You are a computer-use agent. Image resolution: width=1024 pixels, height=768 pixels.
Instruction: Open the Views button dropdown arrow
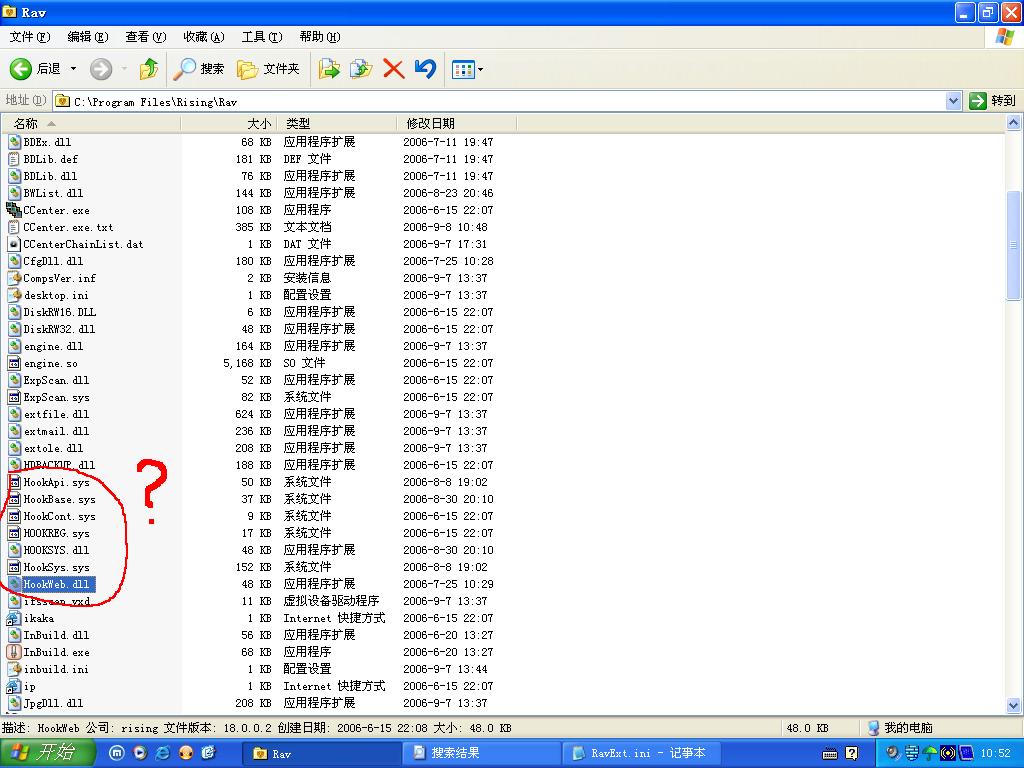coord(481,69)
